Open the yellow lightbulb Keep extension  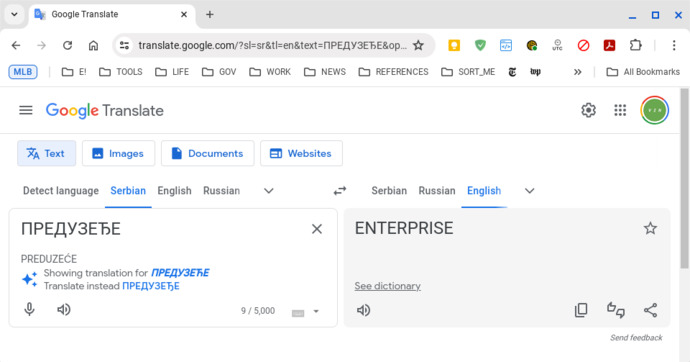click(454, 45)
